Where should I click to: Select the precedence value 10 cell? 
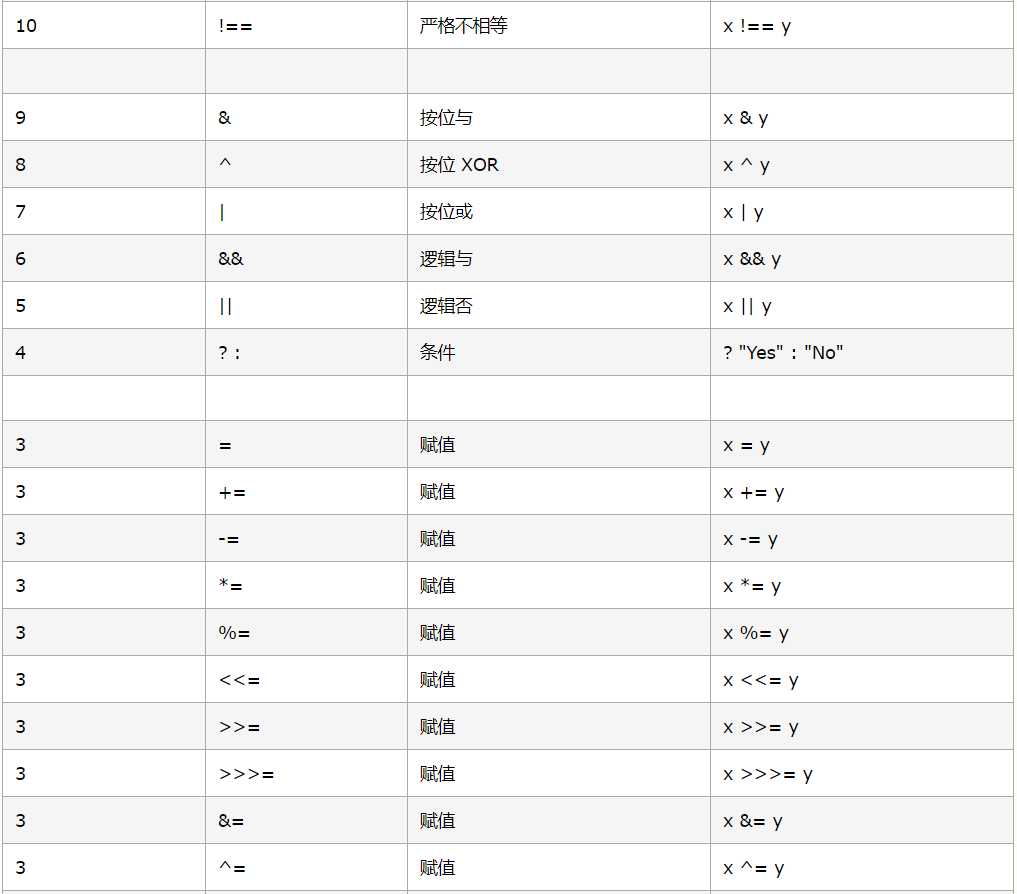[104, 25]
